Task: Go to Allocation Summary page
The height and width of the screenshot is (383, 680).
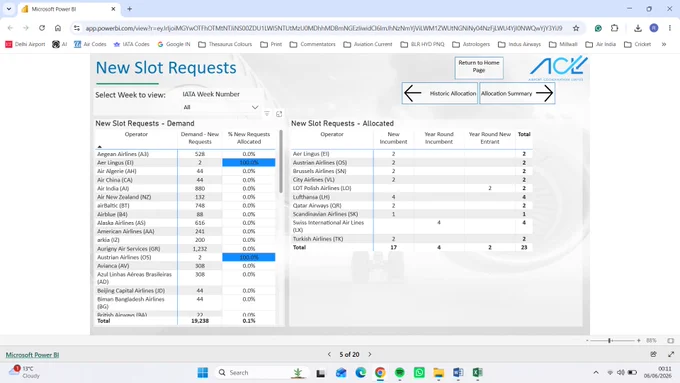Action: pos(517,93)
